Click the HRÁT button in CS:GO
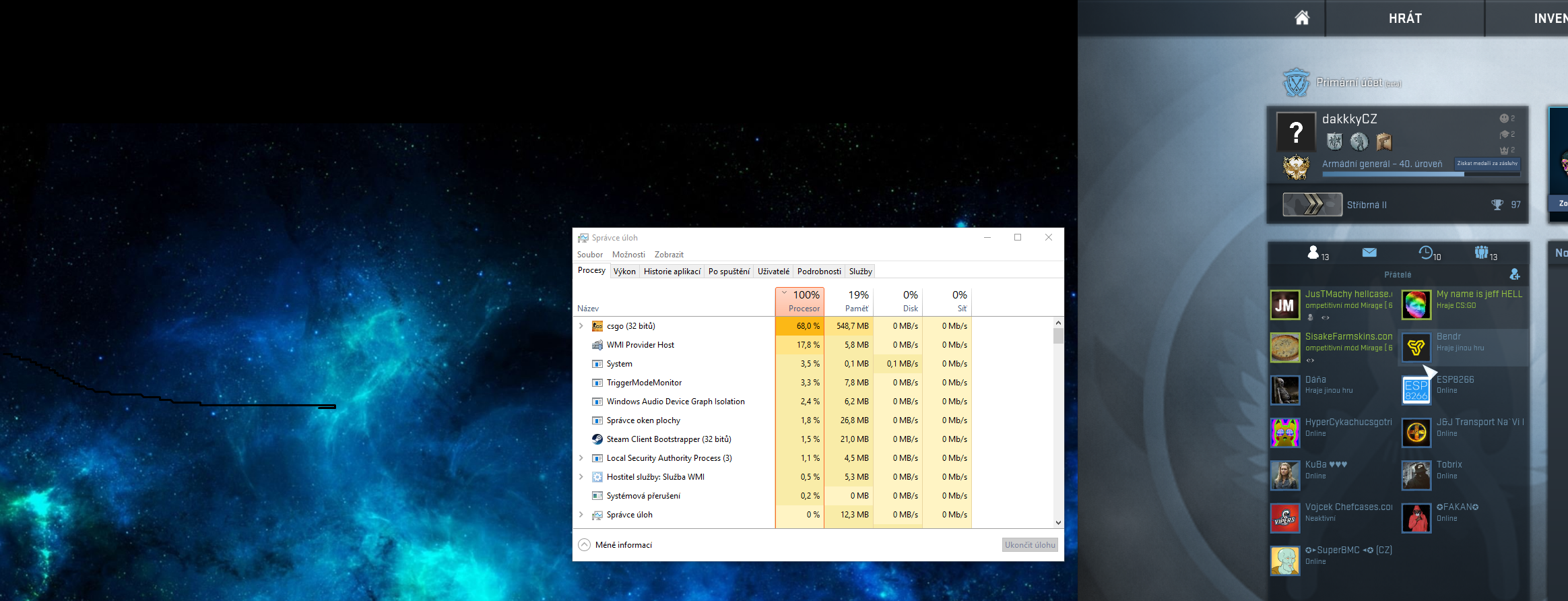The width and height of the screenshot is (1568, 601). coord(1405,18)
